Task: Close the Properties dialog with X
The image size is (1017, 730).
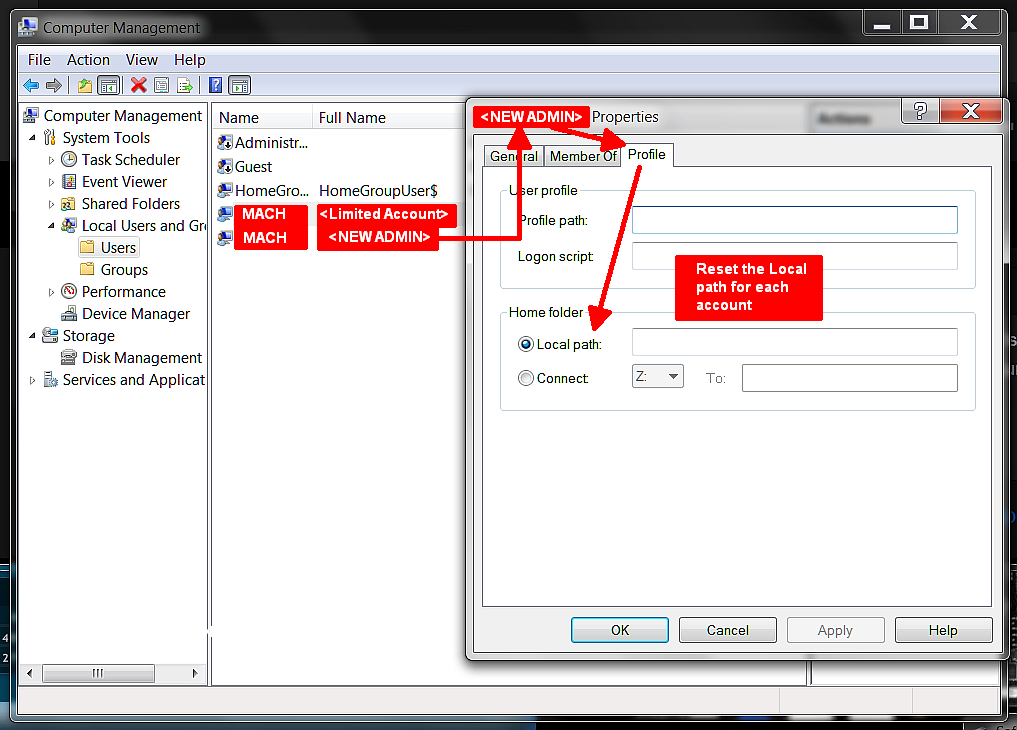Action: pyautogui.click(x=970, y=112)
